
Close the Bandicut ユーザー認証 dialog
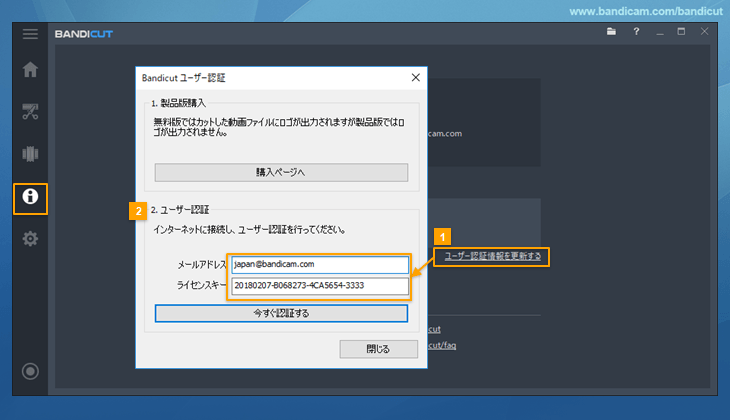416,78
